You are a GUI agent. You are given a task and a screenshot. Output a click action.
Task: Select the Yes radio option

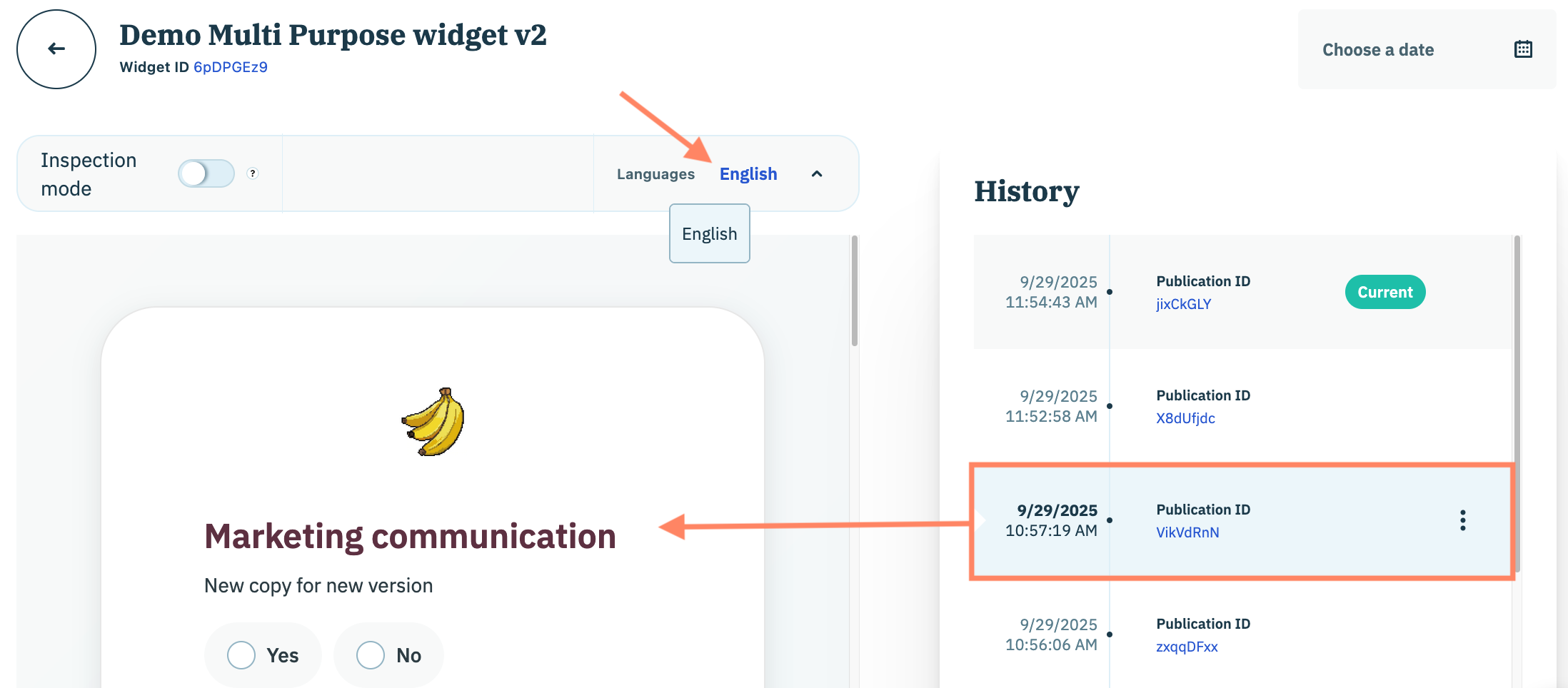coord(242,654)
